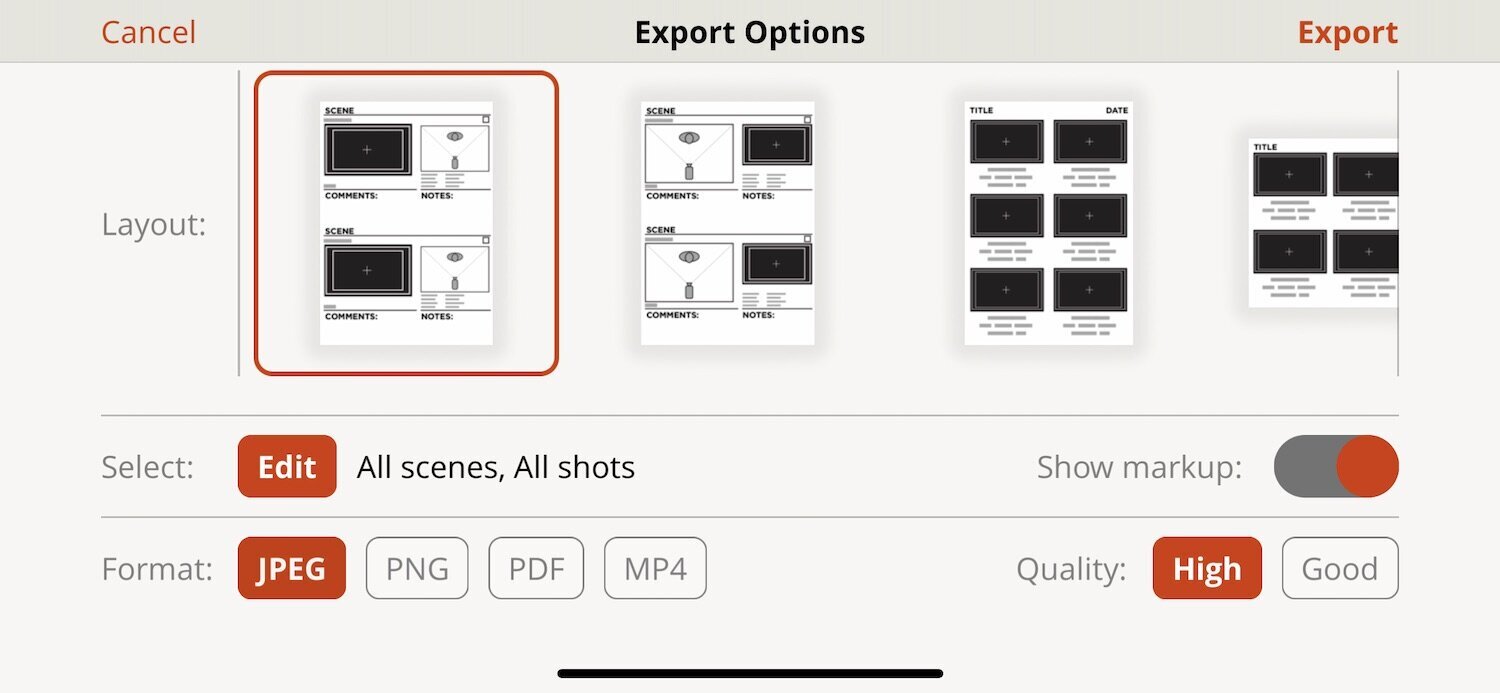The width and height of the screenshot is (1500, 693).
Task: Select MP4 video format
Action: 655,568
